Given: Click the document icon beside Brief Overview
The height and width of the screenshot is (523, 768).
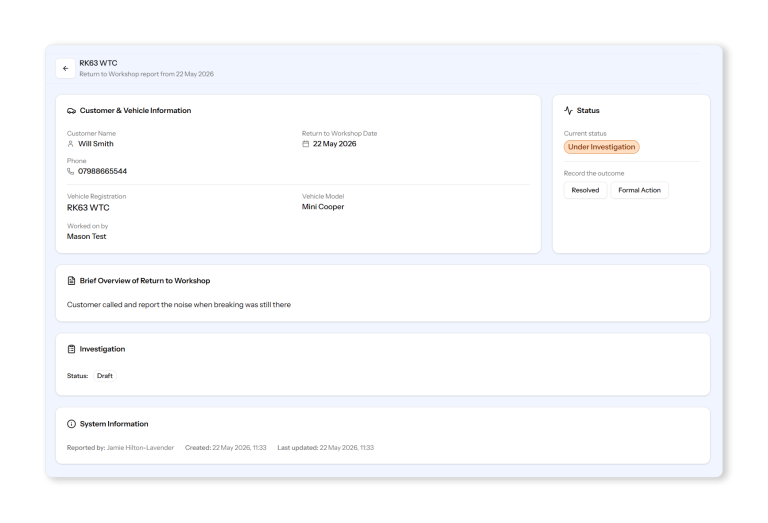Looking at the screenshot, I should pyautogui.click(x=72, y=281).
